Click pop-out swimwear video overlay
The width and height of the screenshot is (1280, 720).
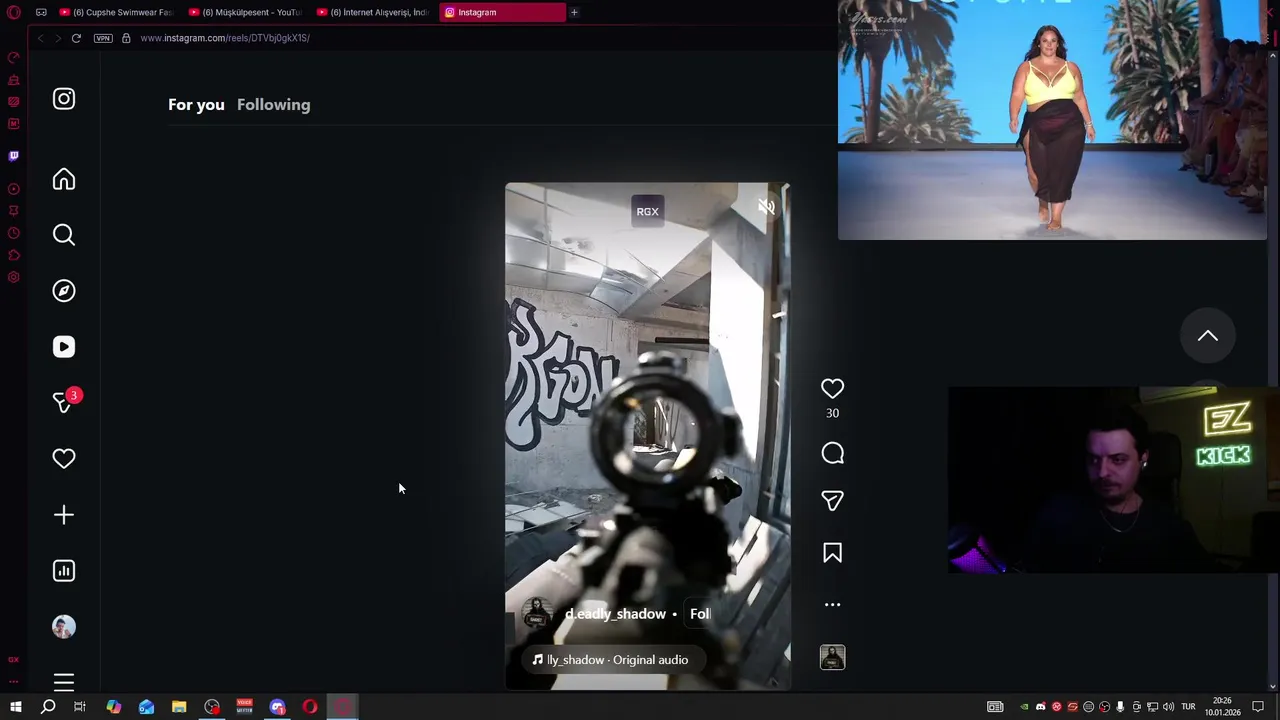1052,120
